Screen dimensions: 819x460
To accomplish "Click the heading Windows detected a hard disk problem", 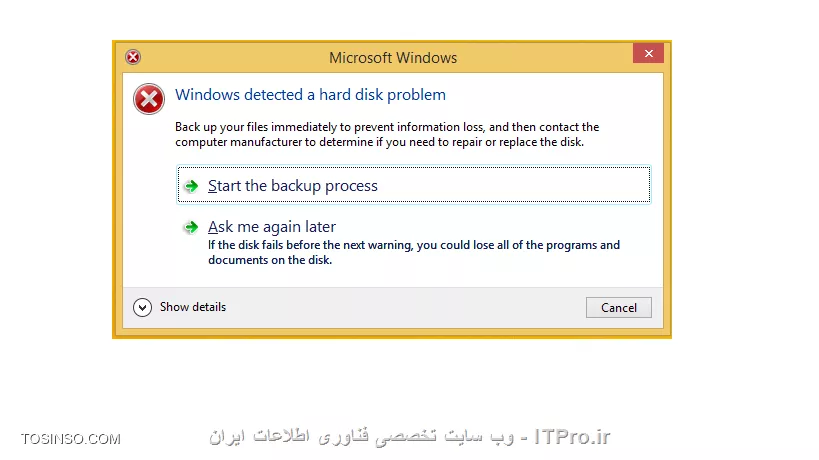I will pyautogui.click(x=310, y=95).
